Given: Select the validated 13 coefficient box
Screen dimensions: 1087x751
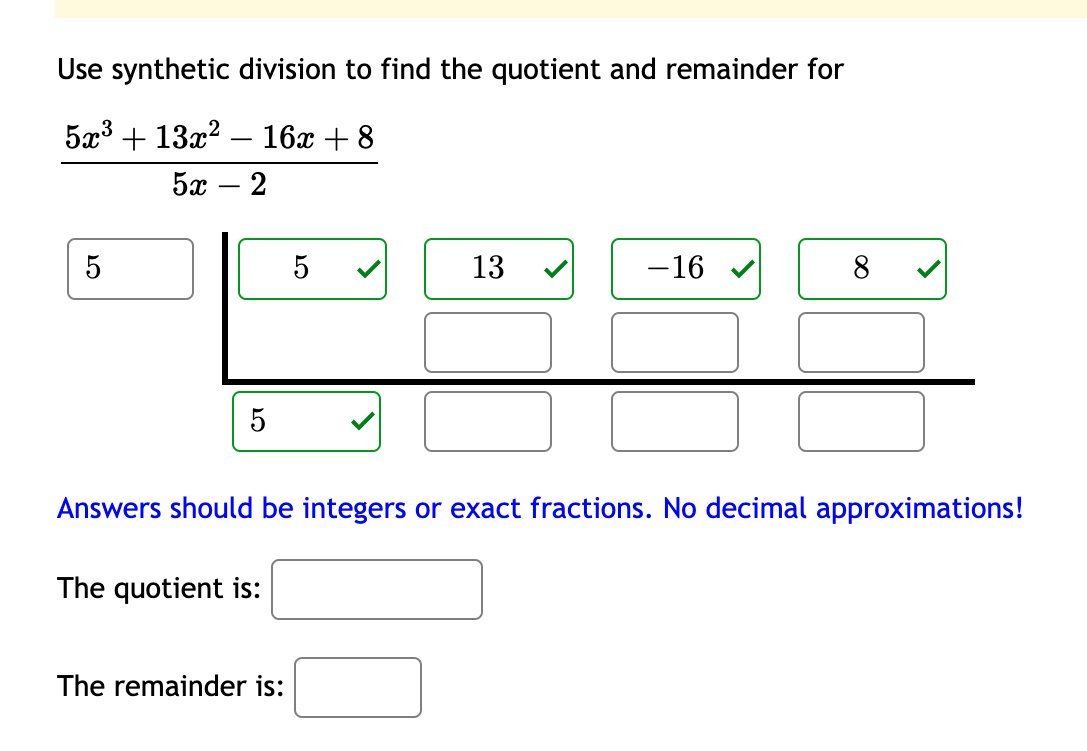Looking at the screenshot, I should (499, 268).
